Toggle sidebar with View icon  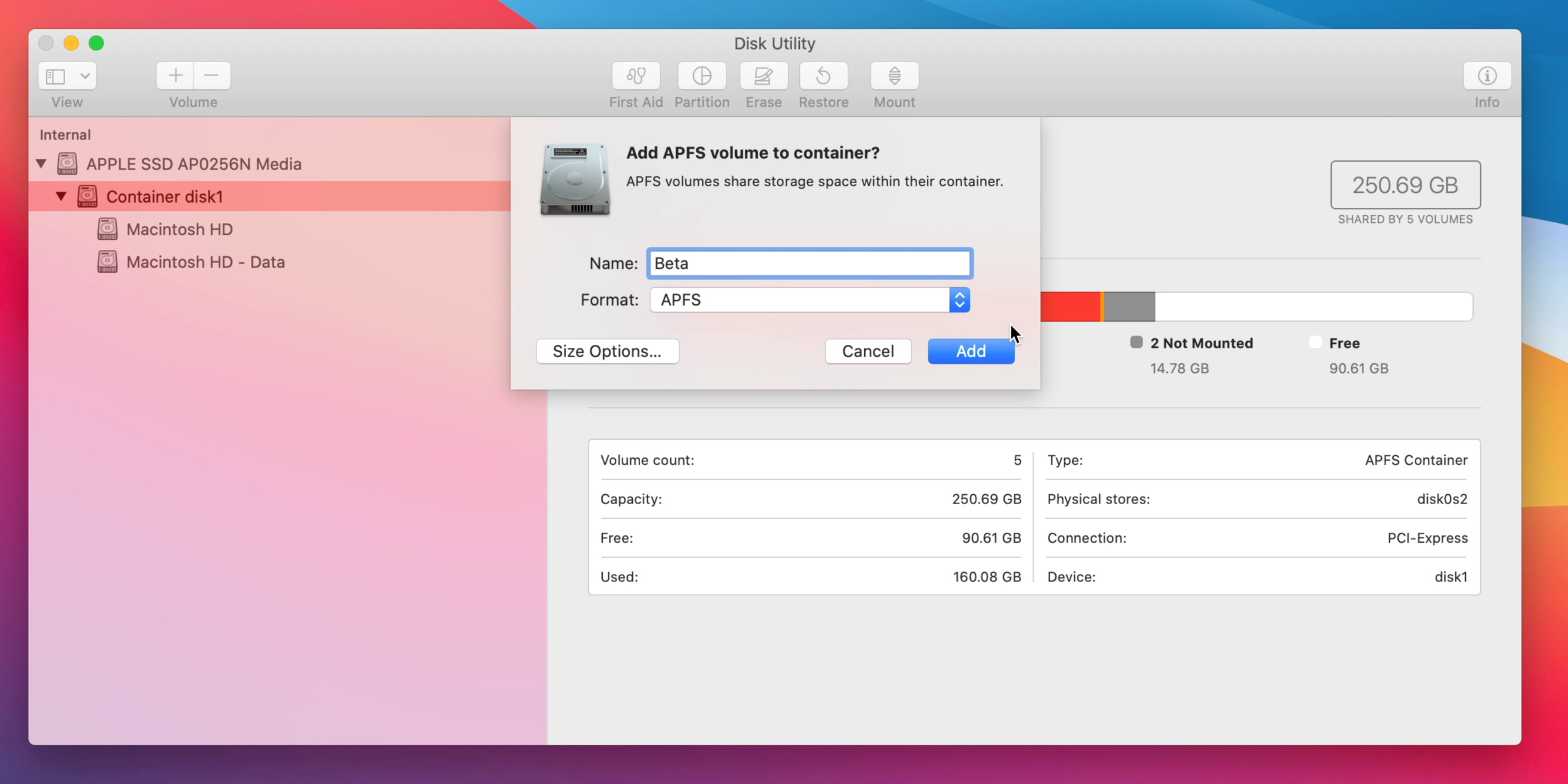[56, 76]
